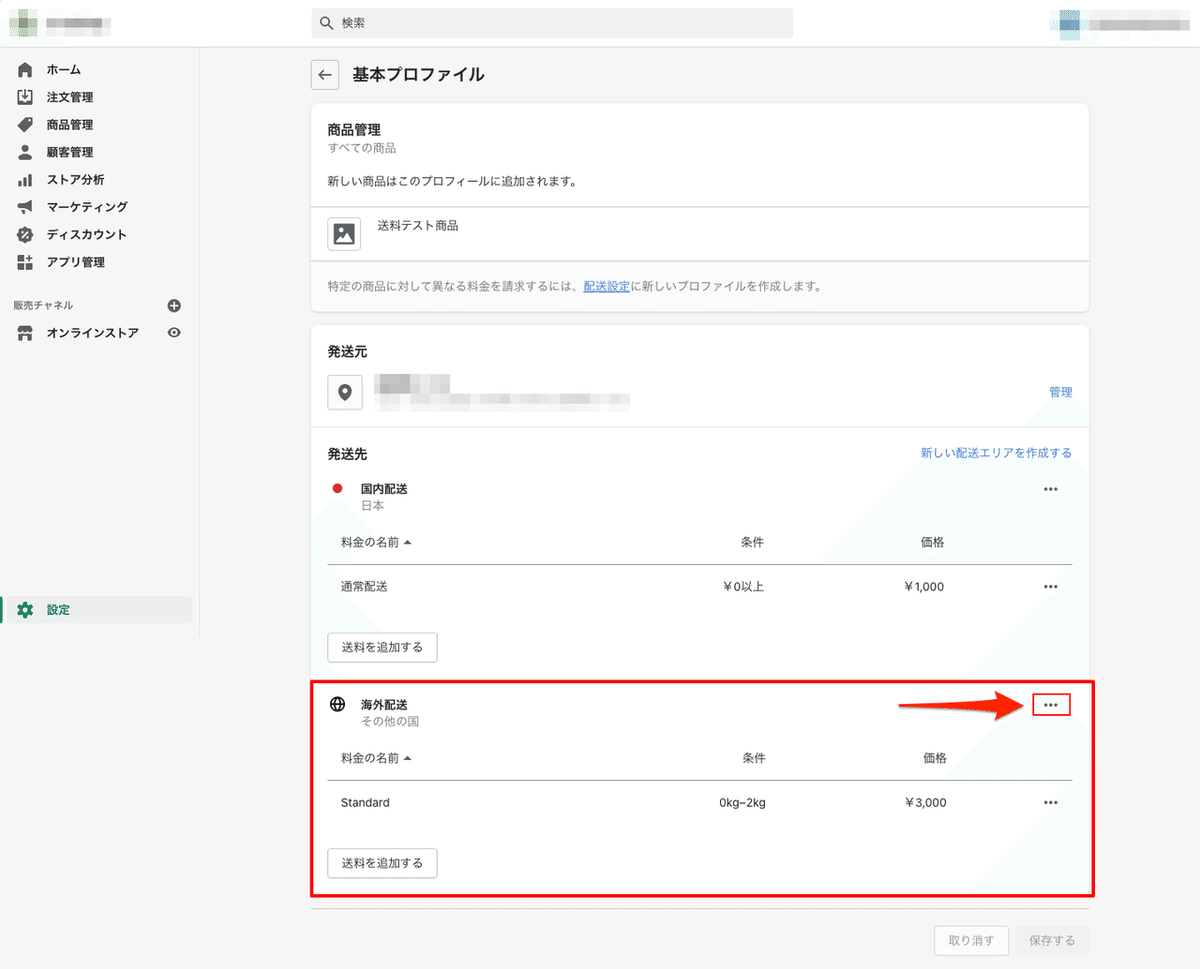Open more options for Standard rate
Screen dimensions: 1200x969
click(x=1050, y=802)
